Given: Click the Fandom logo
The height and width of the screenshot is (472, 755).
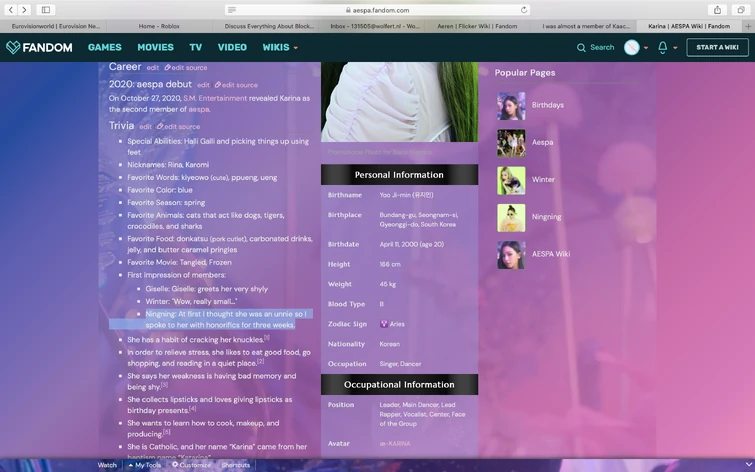Looking at the screenshot, I should pos(39,47).
